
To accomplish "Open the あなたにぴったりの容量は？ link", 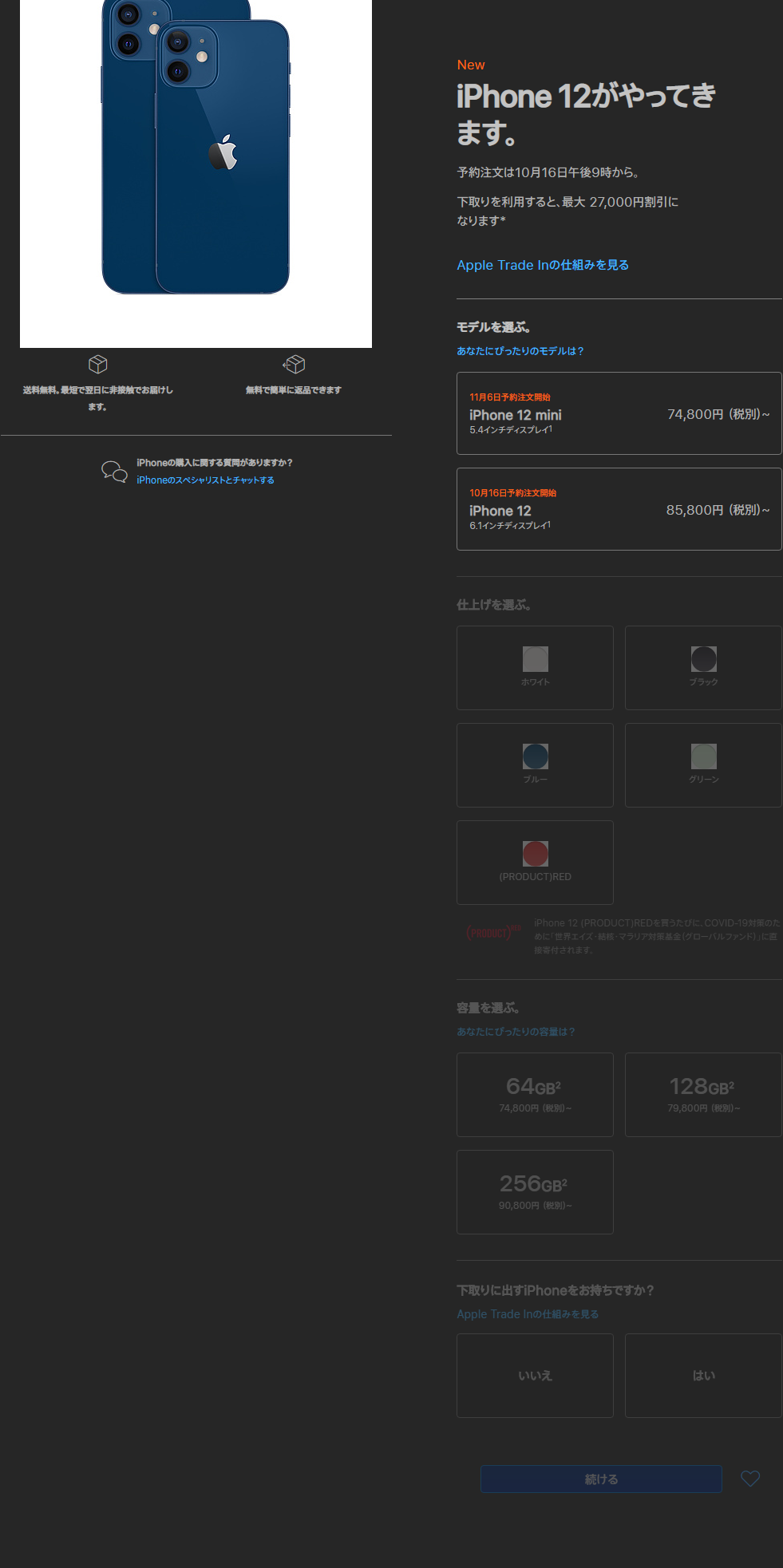I will [x=516, y=1032].
